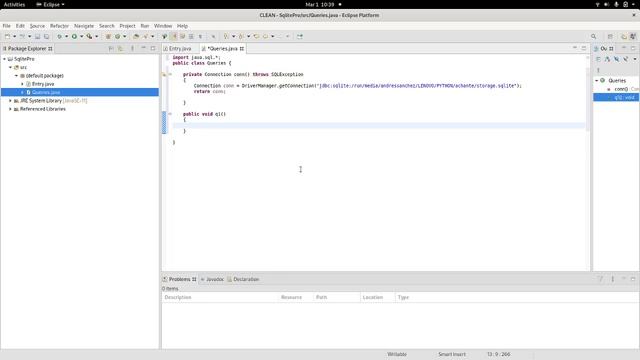Viewport: 640px width, 360px height.
Task: Click the New Java Class icon
Action: 118,36
